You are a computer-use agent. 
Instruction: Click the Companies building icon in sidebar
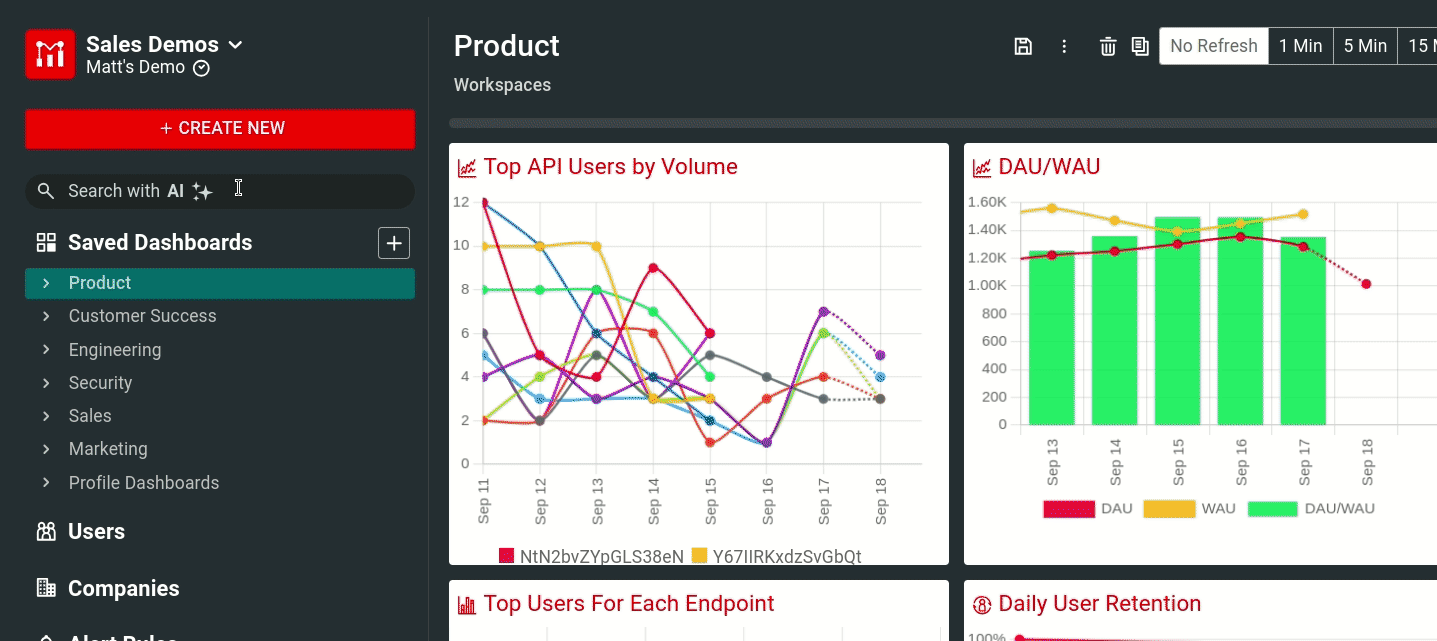point(46,588)
